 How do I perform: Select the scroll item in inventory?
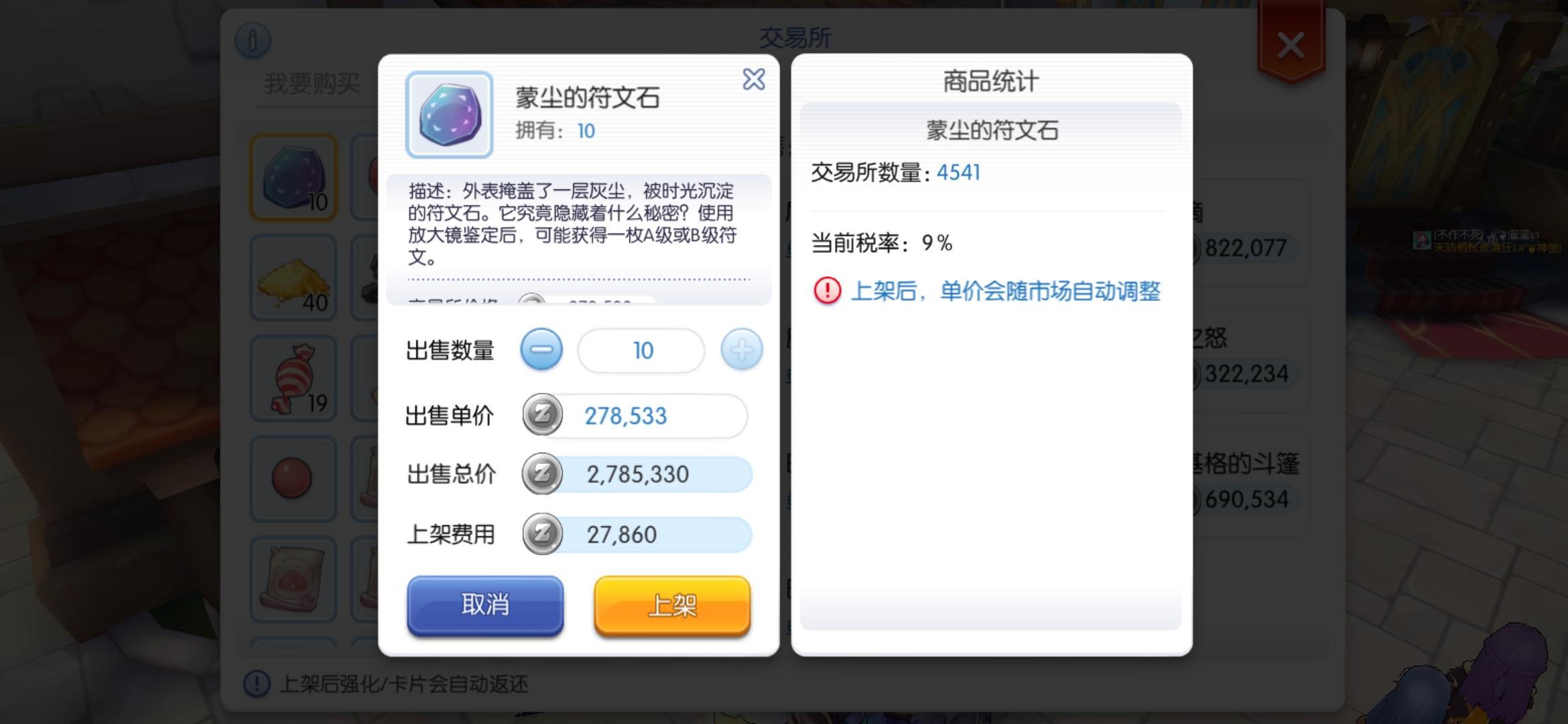pos(293,579)
